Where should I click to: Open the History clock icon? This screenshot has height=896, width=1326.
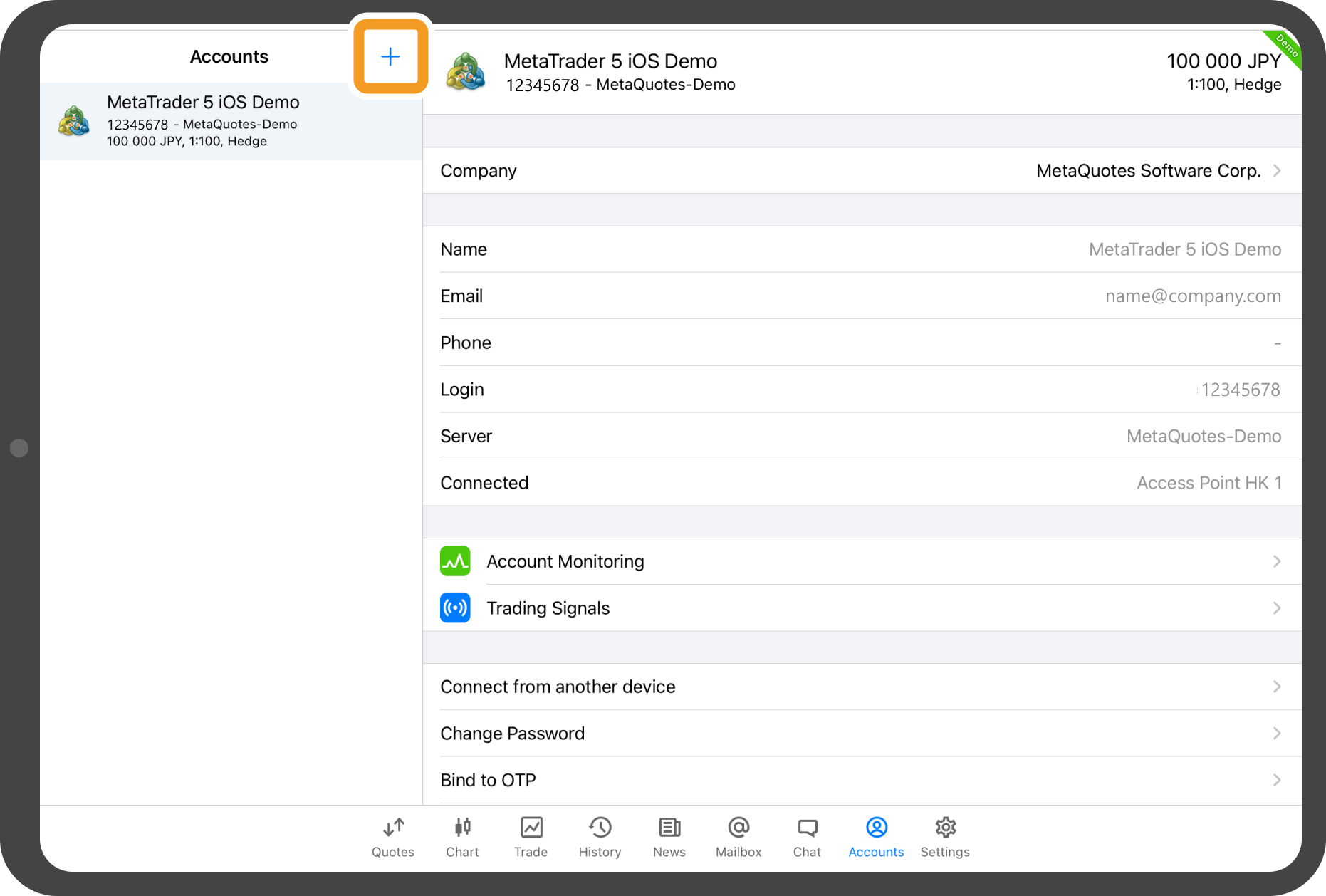pyautogui.click(x=600, y=828)
